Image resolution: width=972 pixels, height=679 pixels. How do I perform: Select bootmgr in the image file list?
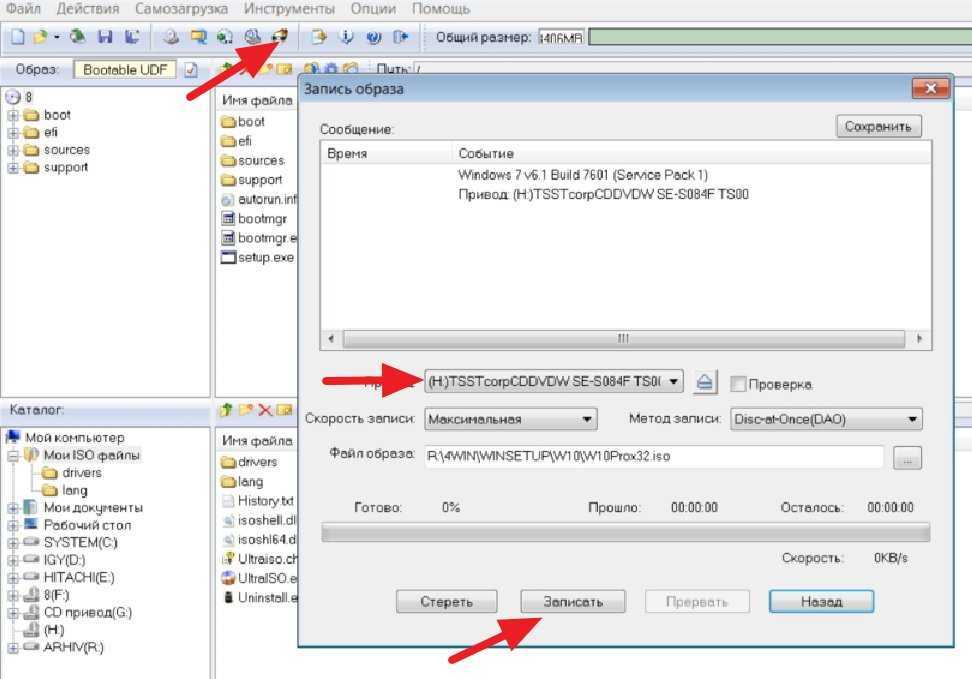[x=254, y=219]
